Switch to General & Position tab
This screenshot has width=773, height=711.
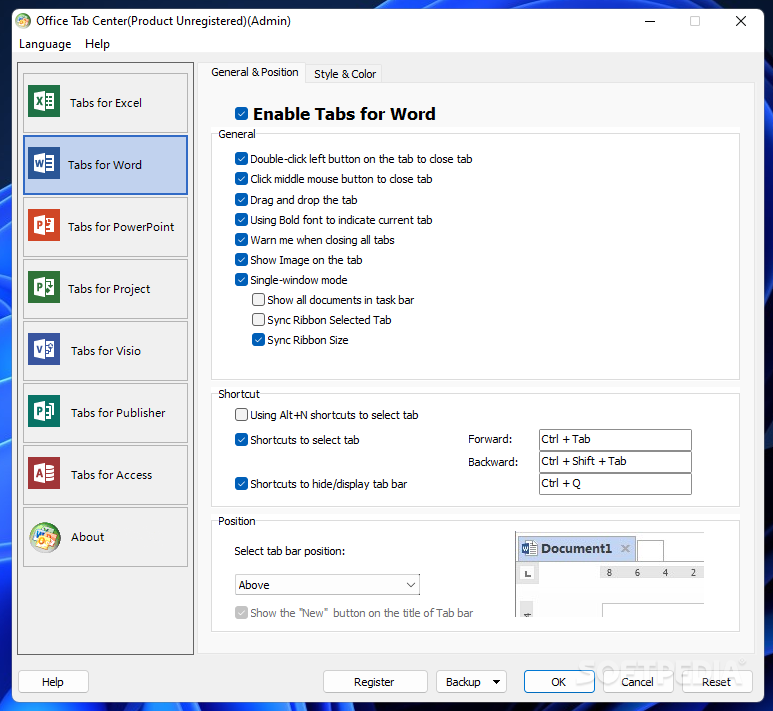(255, 72)
